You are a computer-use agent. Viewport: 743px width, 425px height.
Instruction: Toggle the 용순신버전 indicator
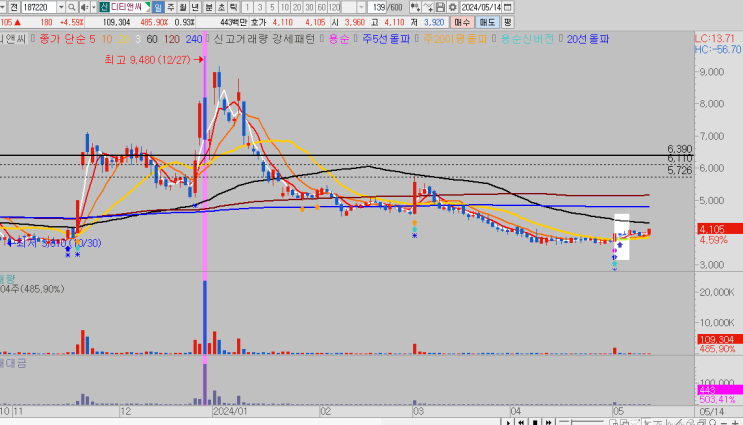click(527, 39)
